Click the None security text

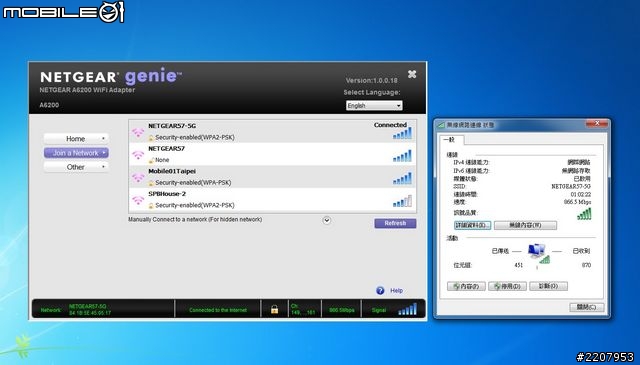[162, 160]
